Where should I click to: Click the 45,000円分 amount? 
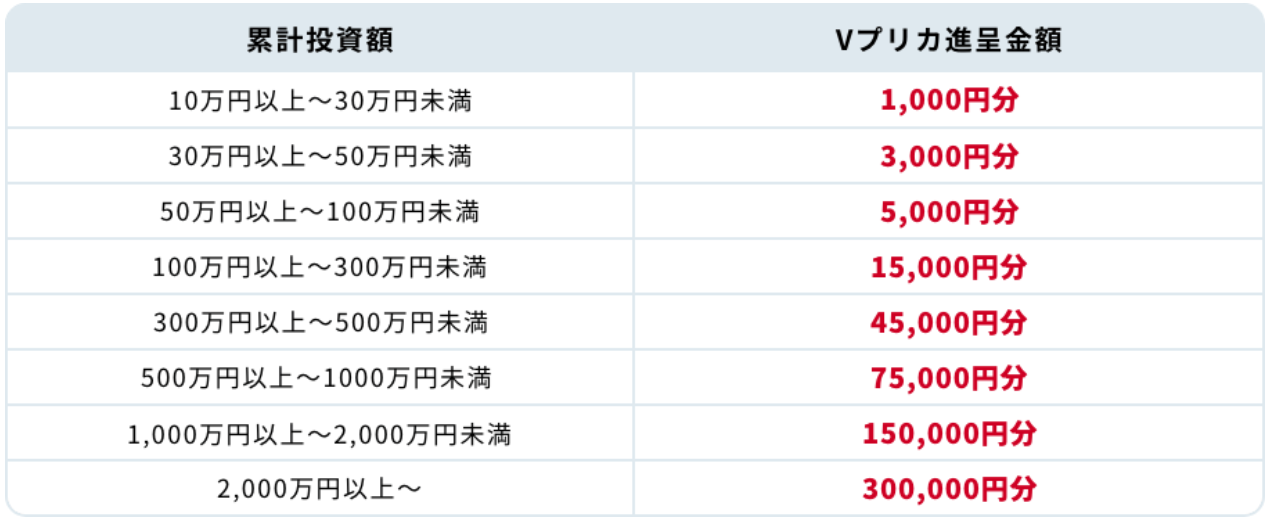tap(949, 323)
